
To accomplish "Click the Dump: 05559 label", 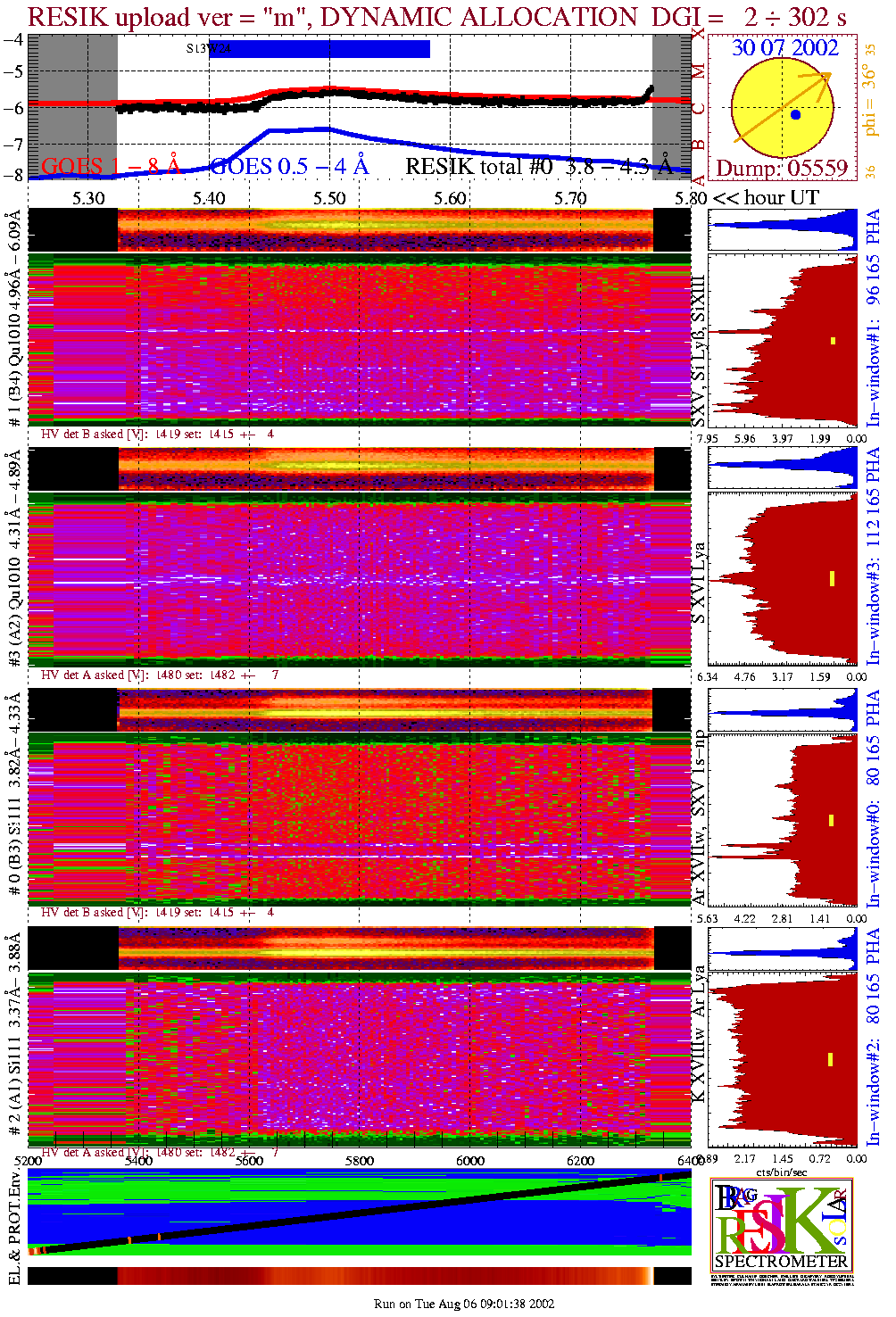I will pyautogui.click(x=782, y=169).
